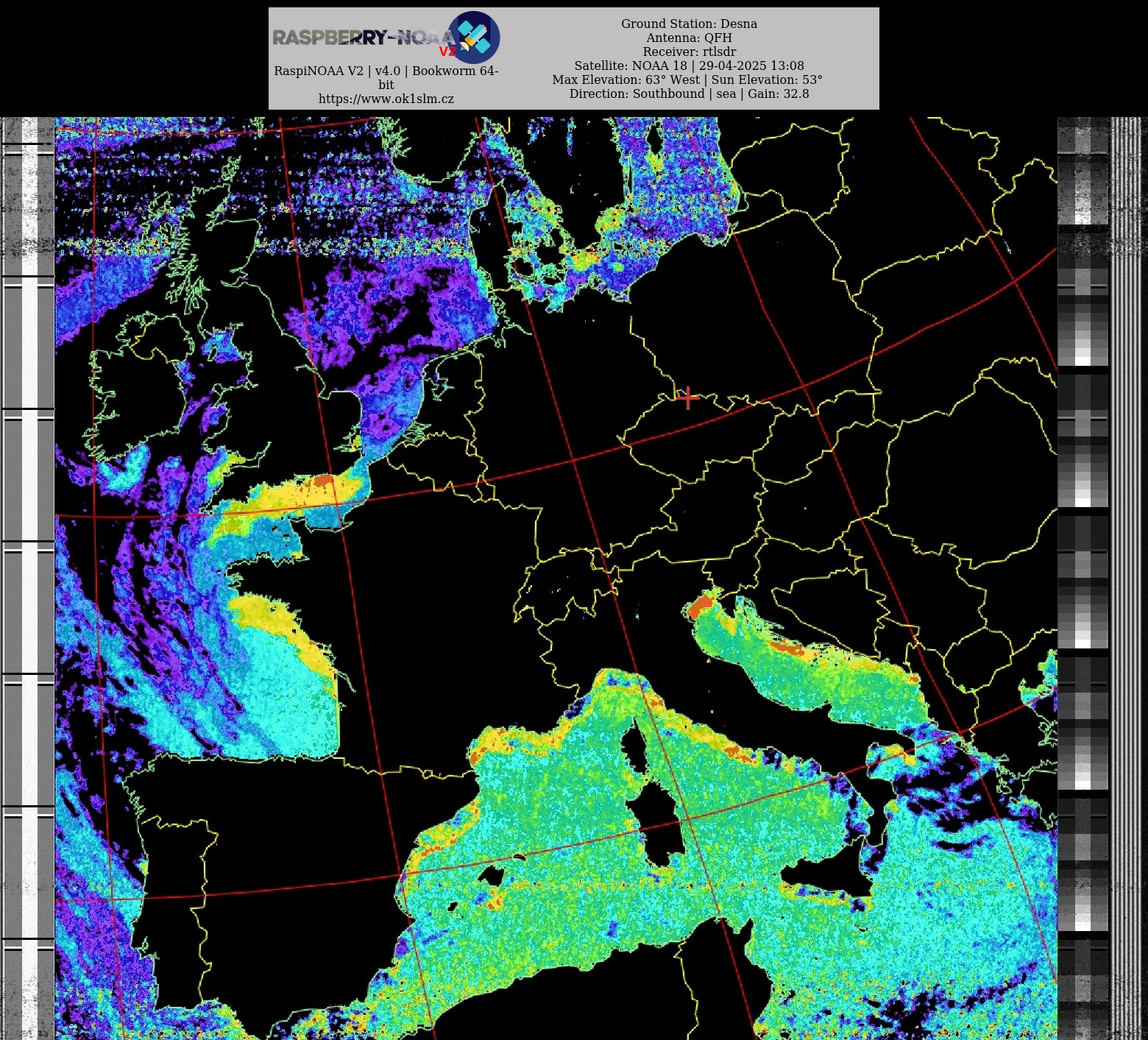Click the 'RaspiNOAA V2 | v4.0' version text
This screenshot has height=1040, width=1148.
point(386,77)
